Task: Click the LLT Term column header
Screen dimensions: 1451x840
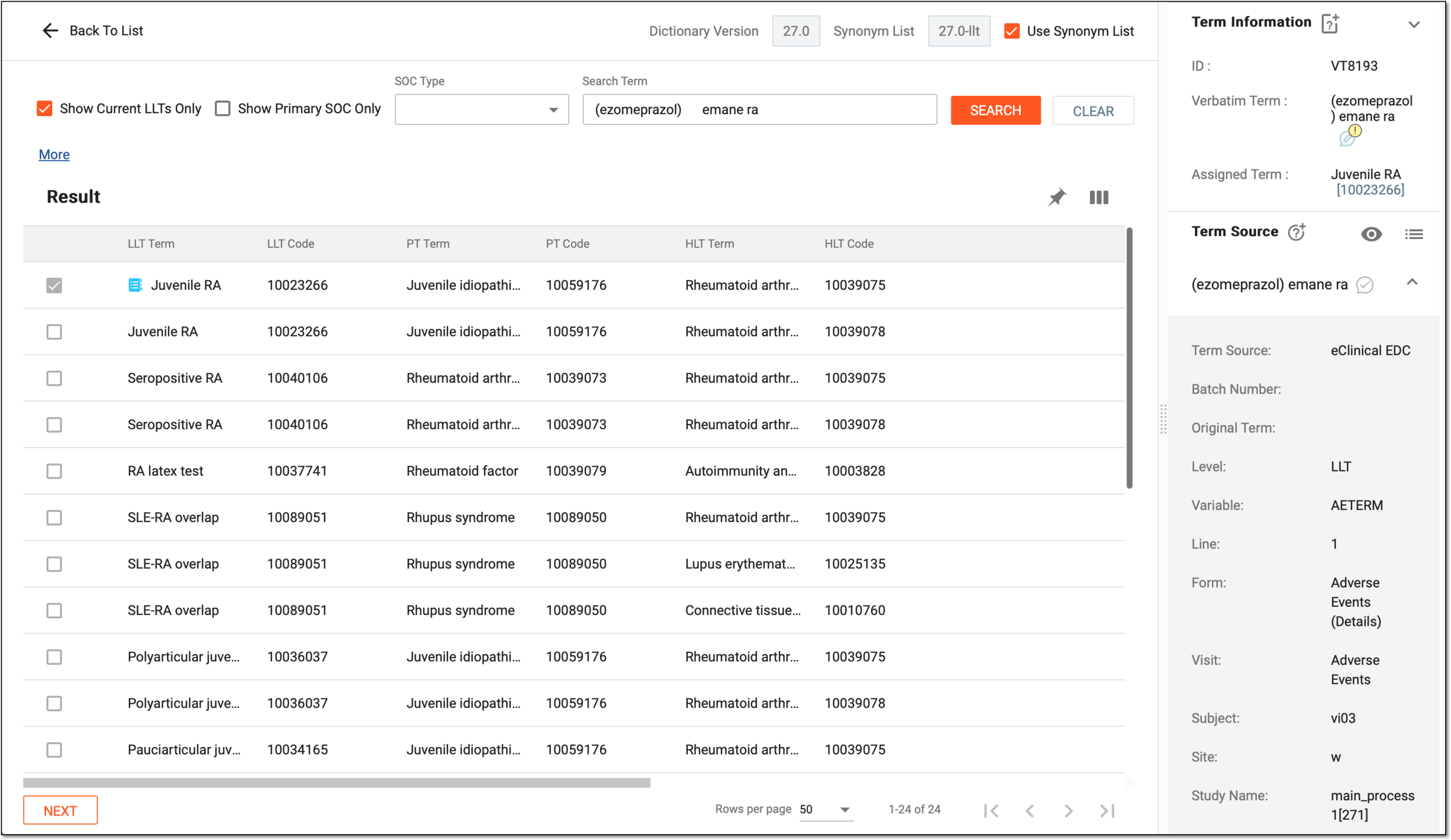Action: [151, 244]
